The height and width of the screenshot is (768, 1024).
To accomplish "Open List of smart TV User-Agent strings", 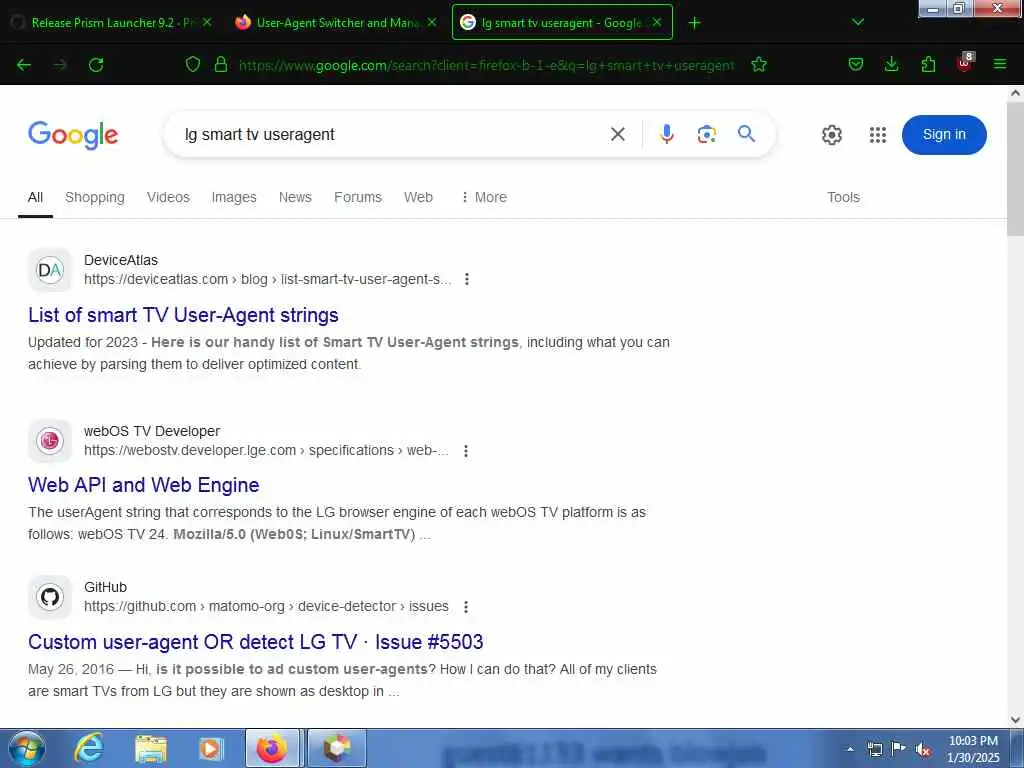I will point(184,315).
